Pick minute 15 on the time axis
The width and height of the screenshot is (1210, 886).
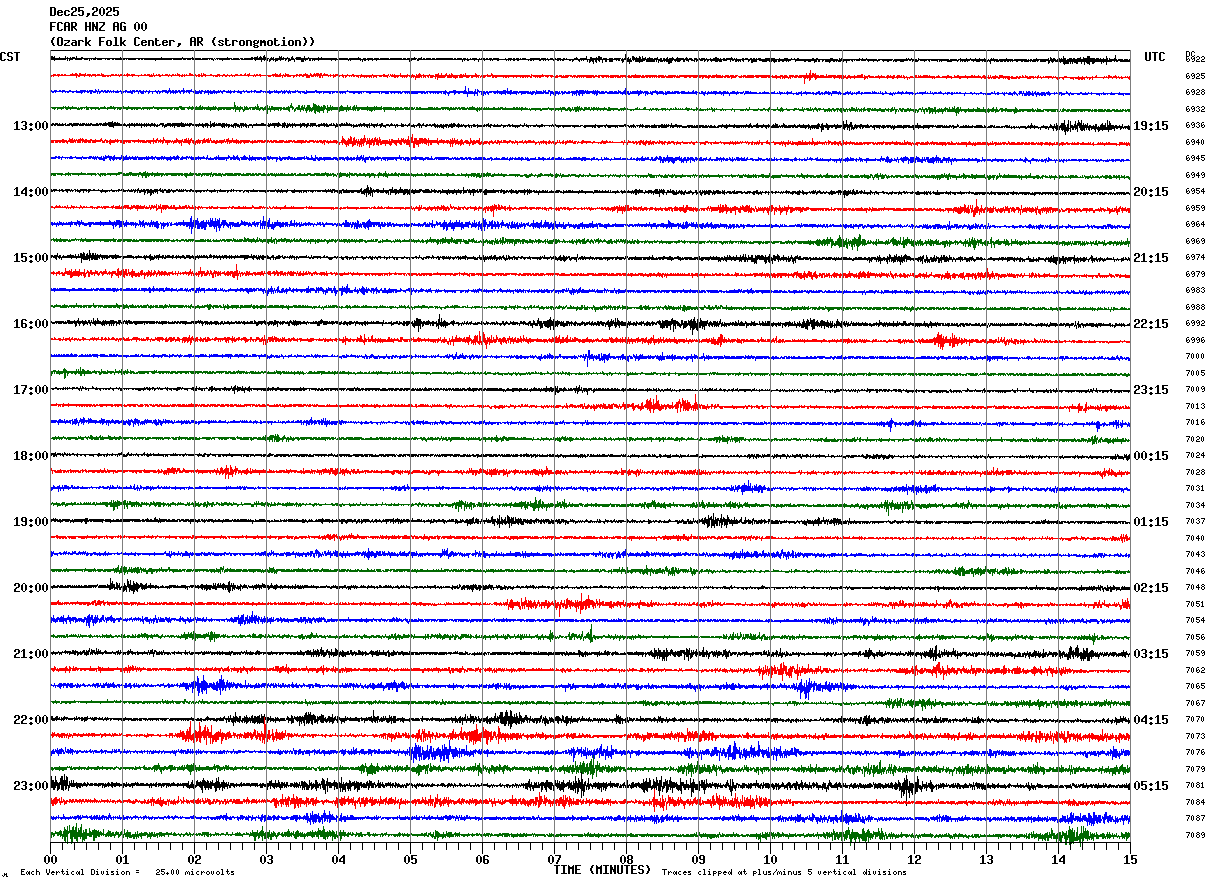coord(1130,859)
